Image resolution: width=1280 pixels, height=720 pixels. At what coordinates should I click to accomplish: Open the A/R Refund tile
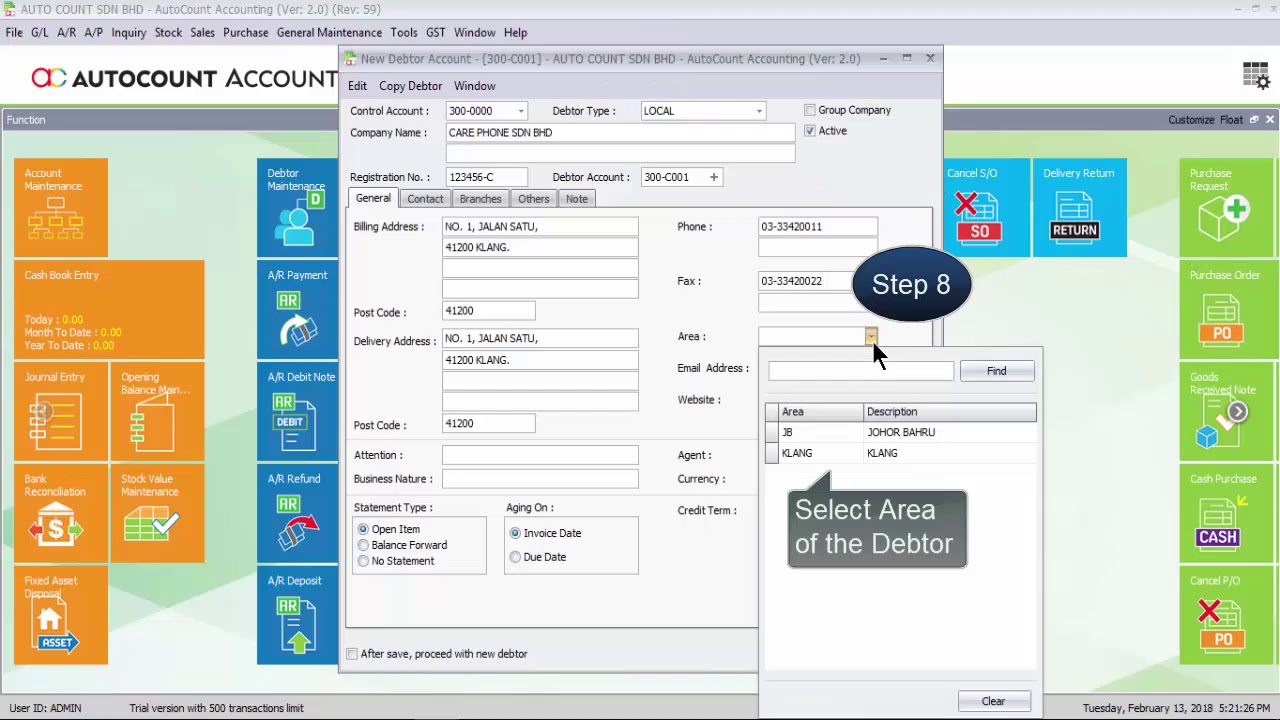(x=297, y=513)
